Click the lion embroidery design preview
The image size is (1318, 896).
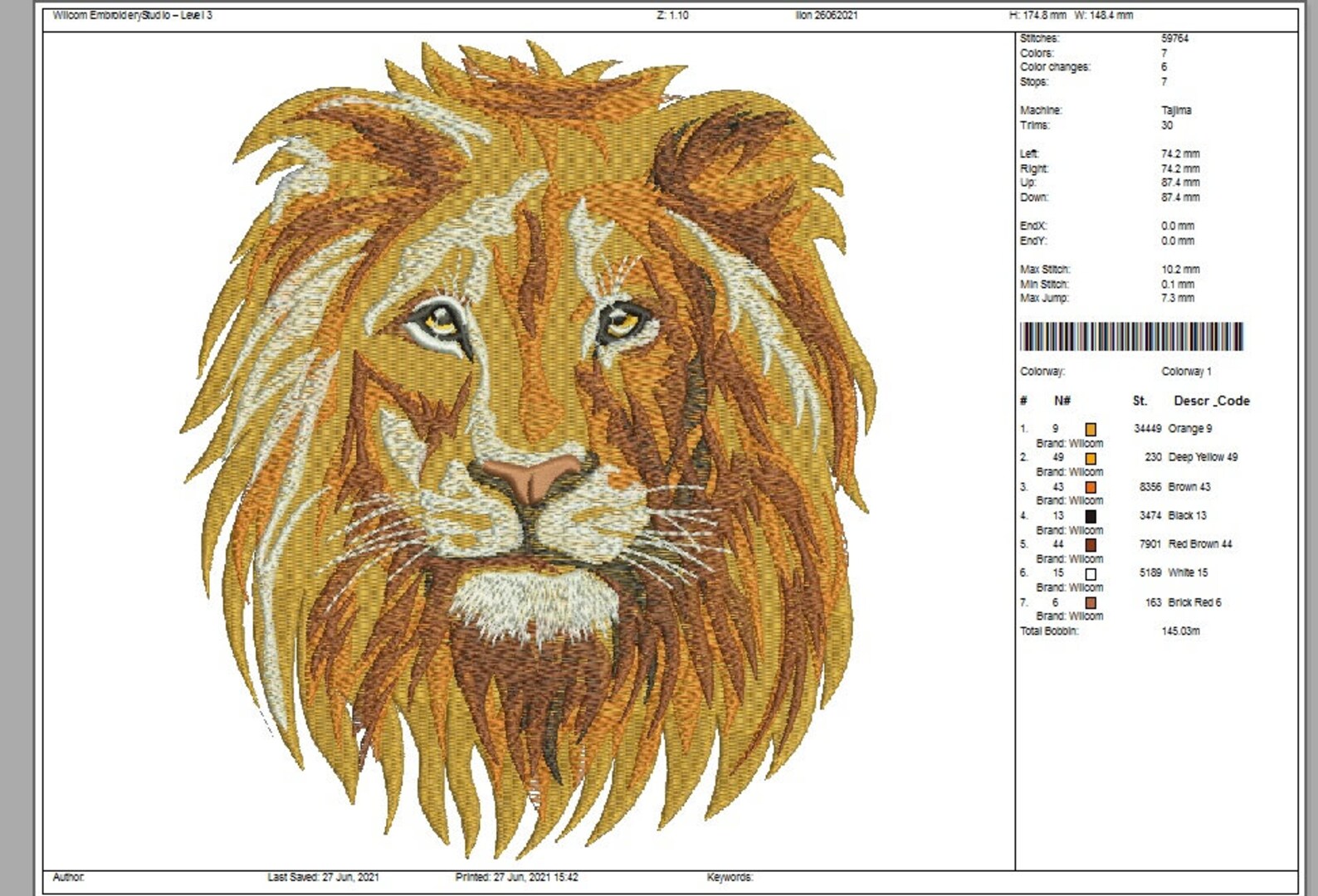pyautogui.click(x=528, y=448)
